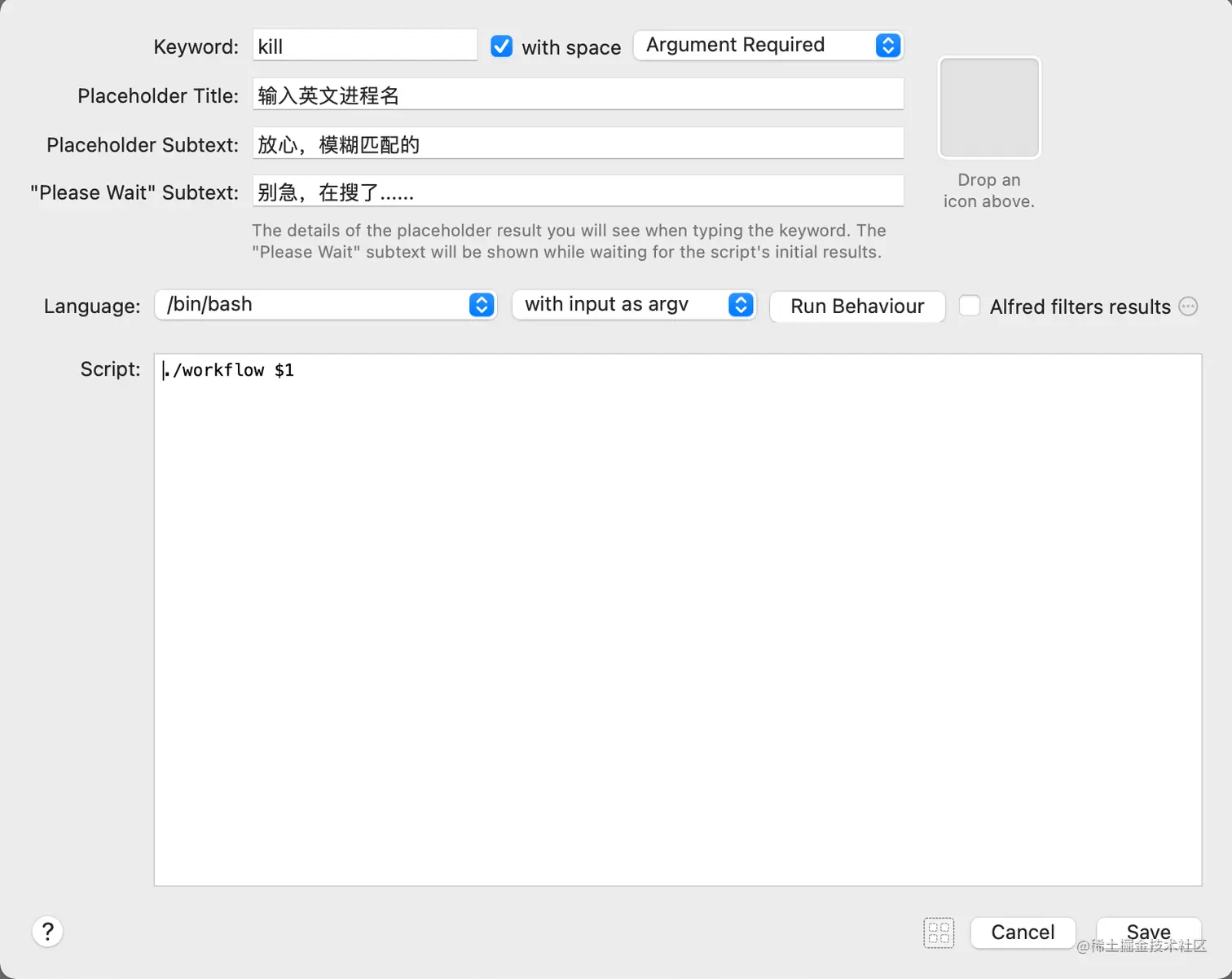Open the /bin/bash Language dropdown
Screen dimensions: 1232x979
pyautogui.click(x=325, y=304)
